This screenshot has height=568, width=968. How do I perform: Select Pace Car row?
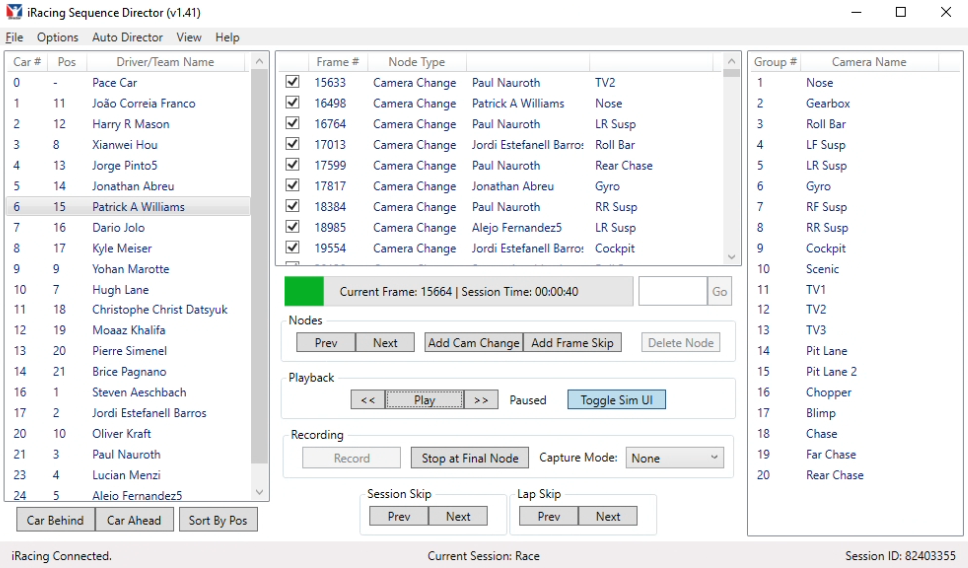(128, 83)
